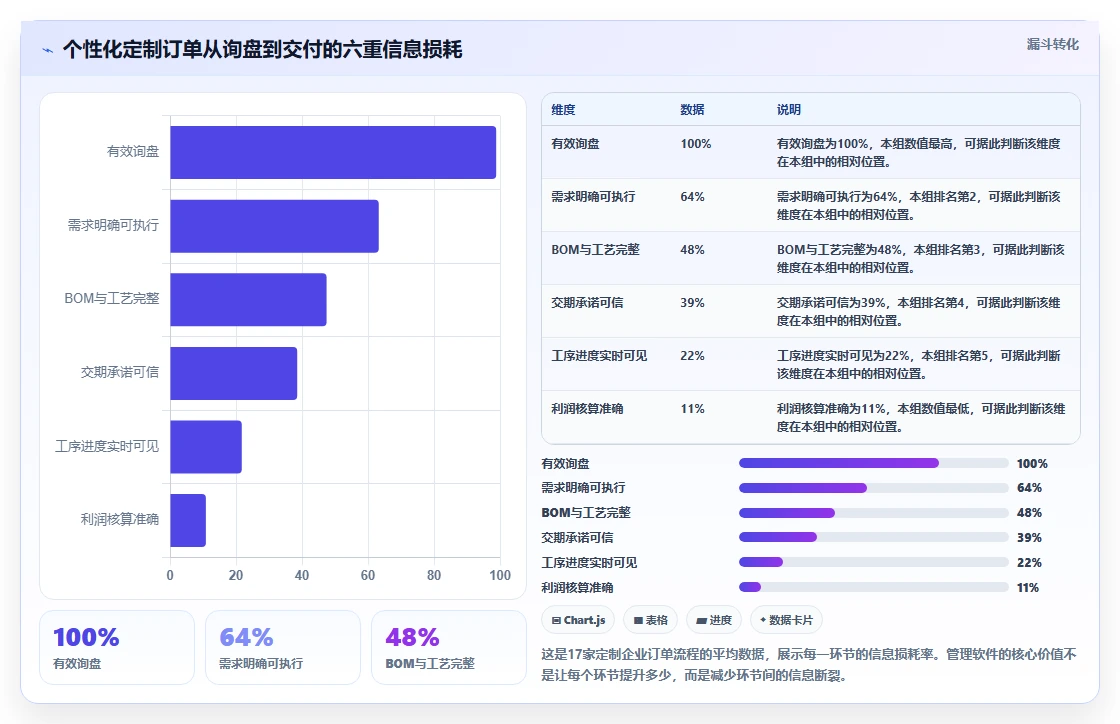Click the 数据 column header
The width and height of the screenshot is (1120, 724).
692,109
